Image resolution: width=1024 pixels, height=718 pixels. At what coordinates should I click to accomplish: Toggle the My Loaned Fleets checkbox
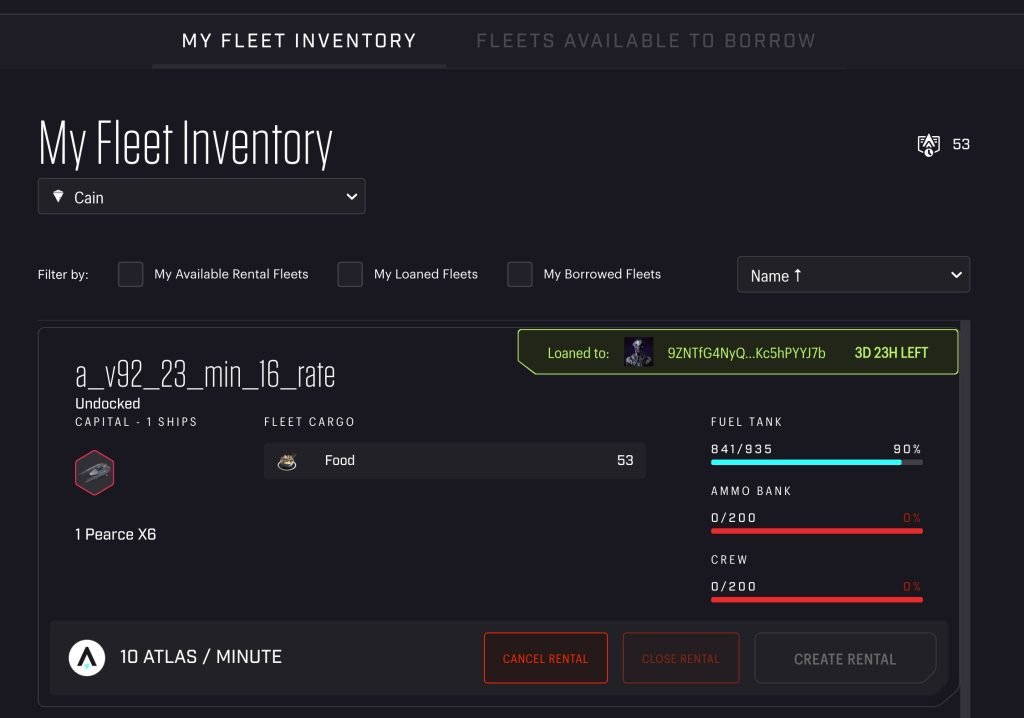pyautogui.click(x=350, y=274)
